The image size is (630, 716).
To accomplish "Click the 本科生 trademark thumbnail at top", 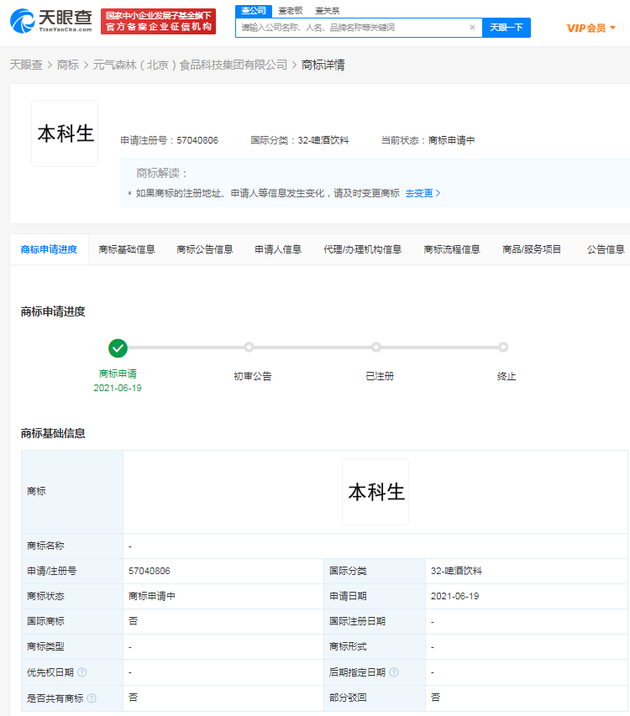I will 65,133.
